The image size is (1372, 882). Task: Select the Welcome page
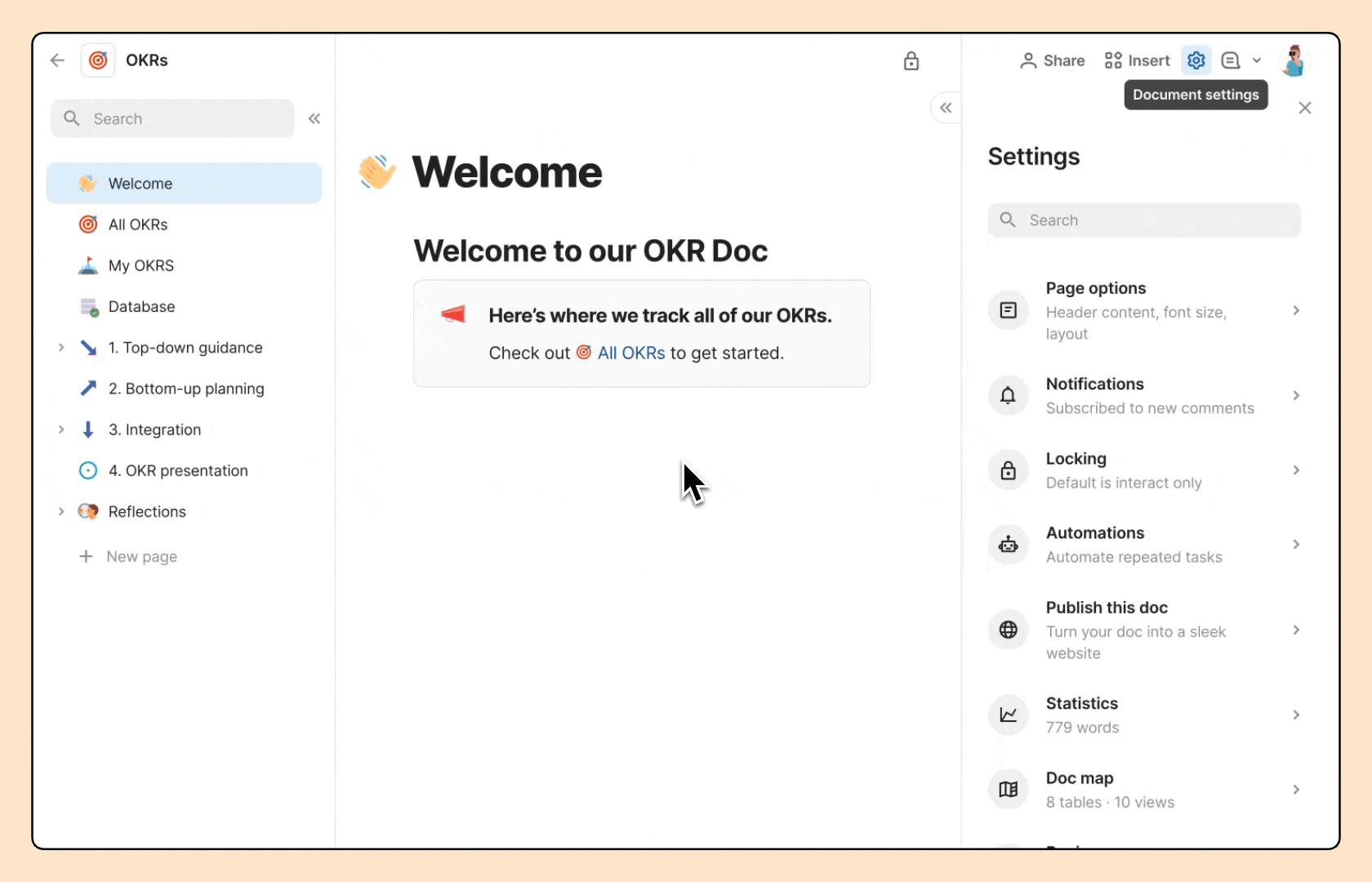coord(185,184)
